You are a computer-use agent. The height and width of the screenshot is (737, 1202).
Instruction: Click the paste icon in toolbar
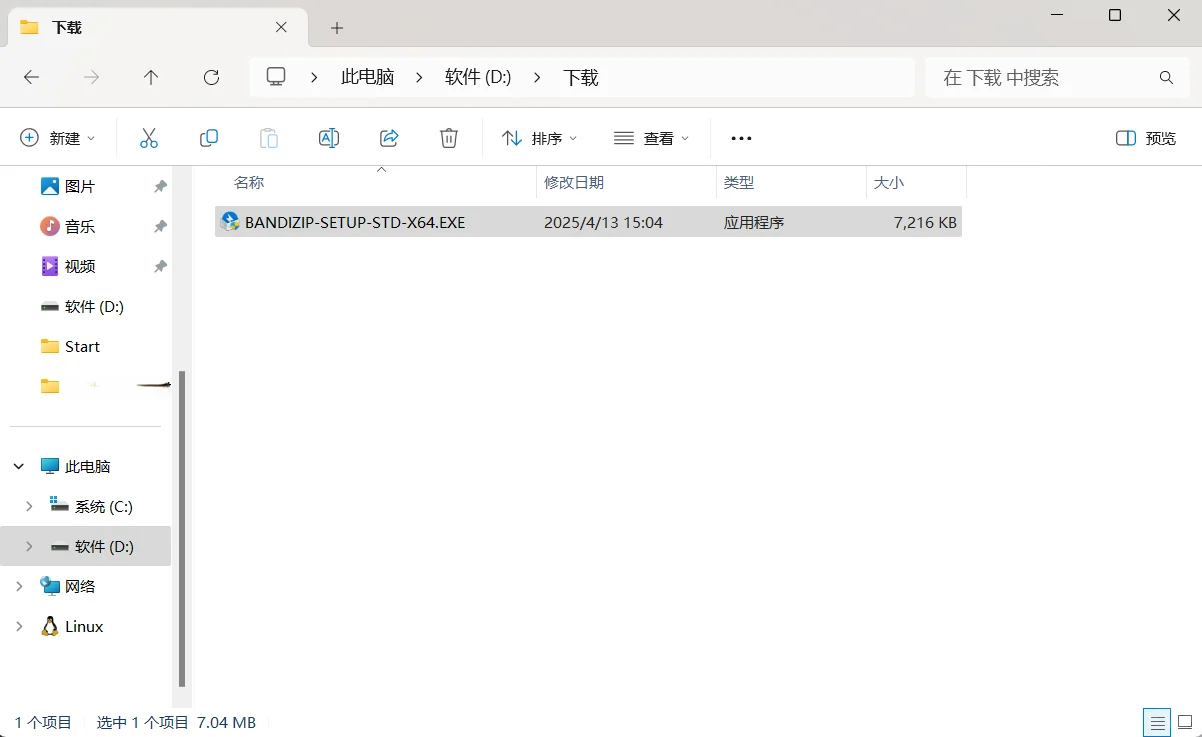coord(269,137)
